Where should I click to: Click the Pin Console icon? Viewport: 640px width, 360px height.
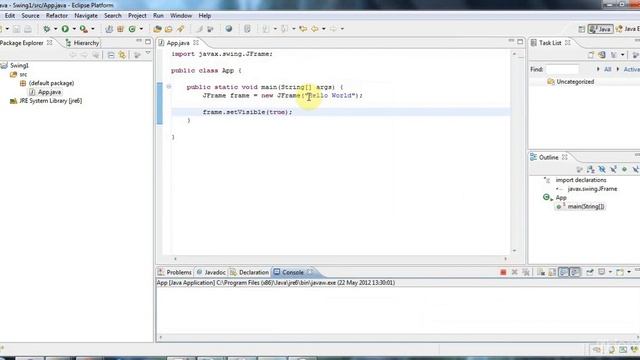(590, 272)
